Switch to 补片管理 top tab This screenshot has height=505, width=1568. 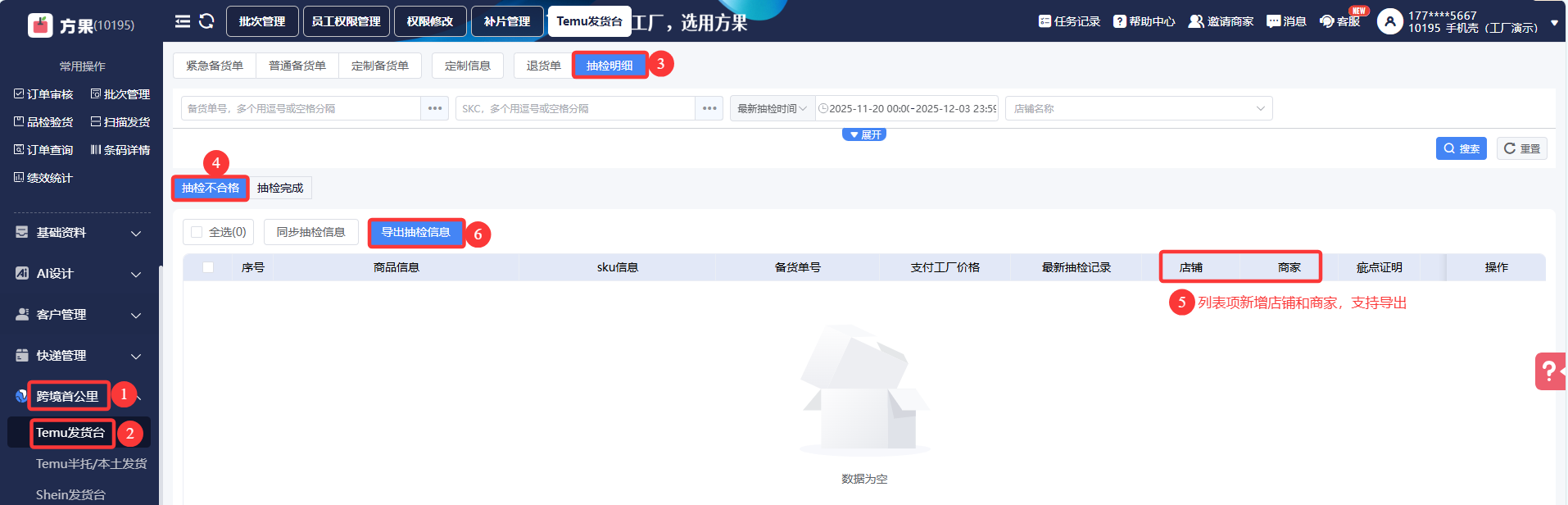507,21
